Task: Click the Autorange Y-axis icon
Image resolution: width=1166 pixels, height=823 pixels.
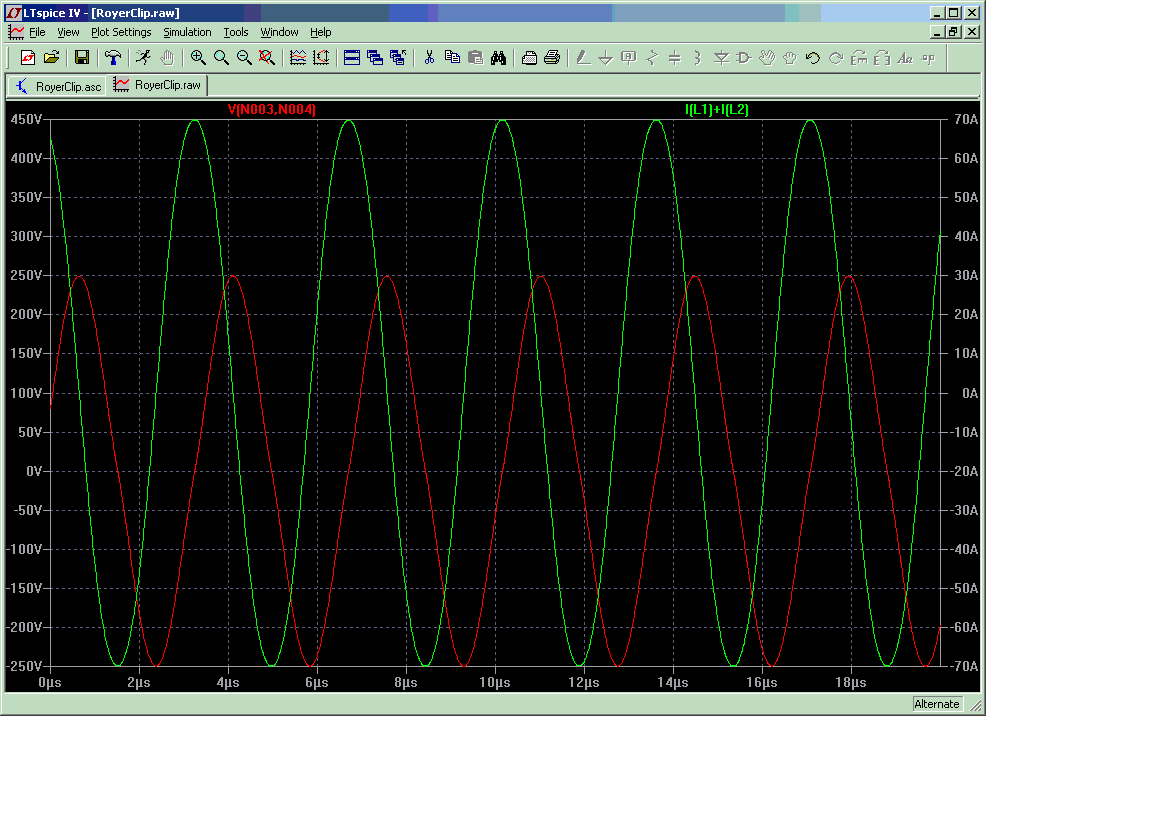Action: click(321, 58)
